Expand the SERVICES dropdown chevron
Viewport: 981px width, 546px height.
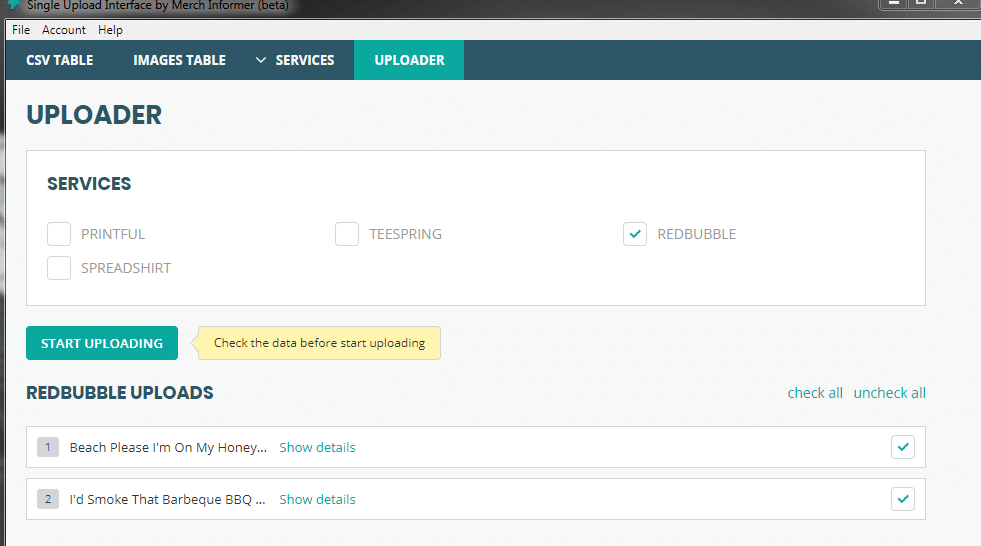[261, 60]
